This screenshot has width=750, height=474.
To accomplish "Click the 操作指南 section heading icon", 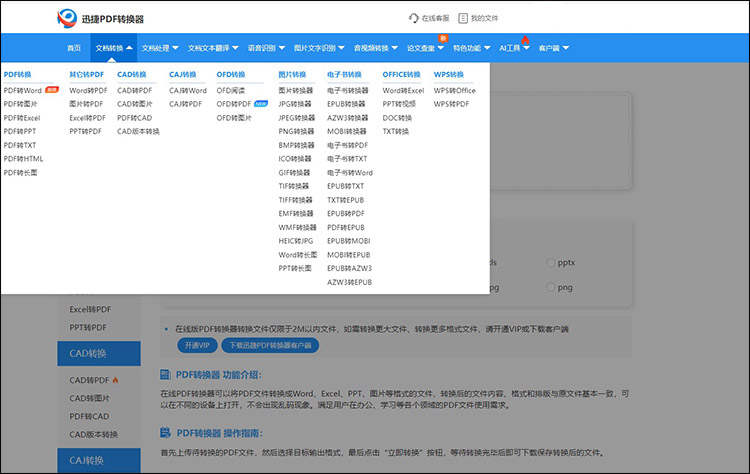I will 165,433.
